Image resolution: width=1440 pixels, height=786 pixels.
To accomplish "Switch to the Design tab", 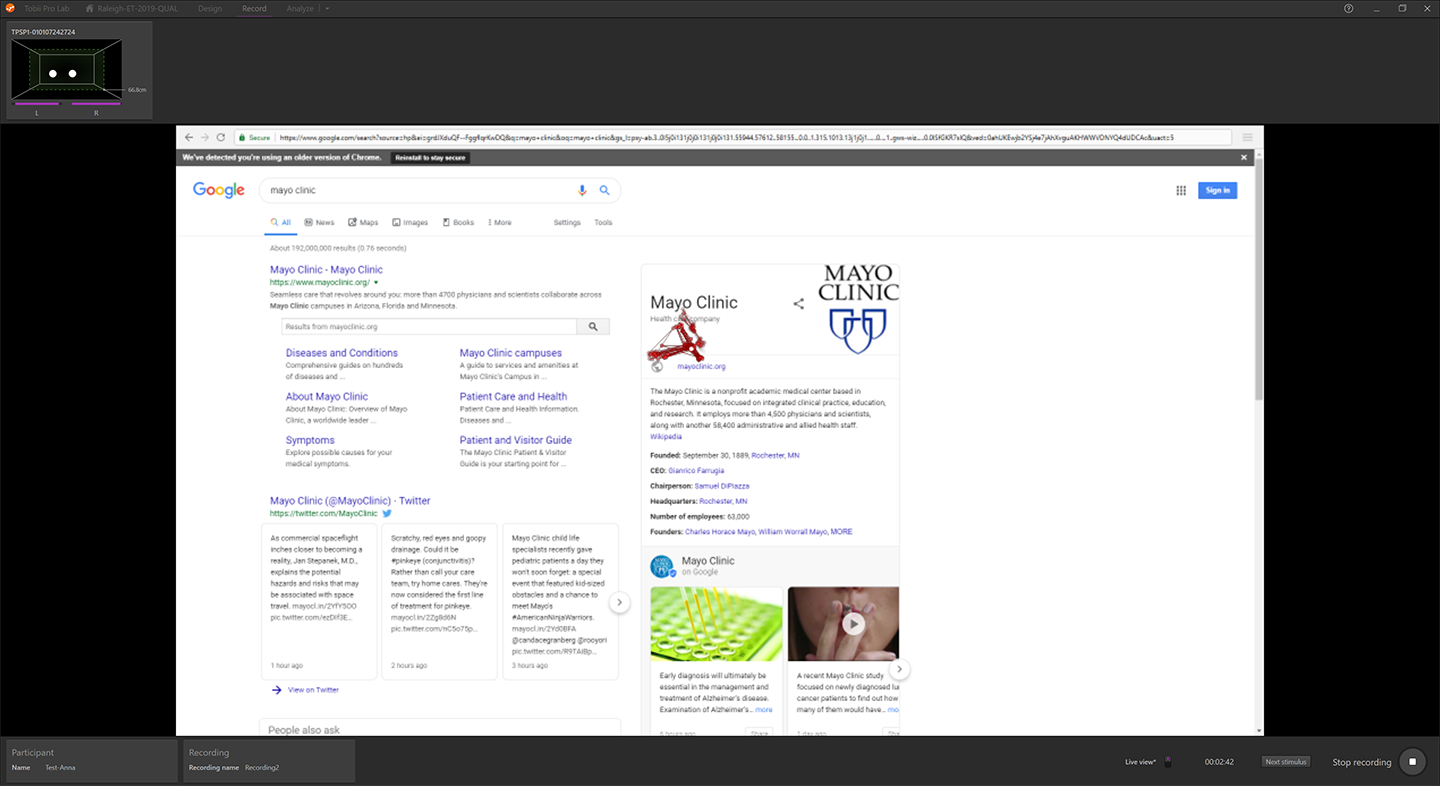I will click(x=210, y=9).
